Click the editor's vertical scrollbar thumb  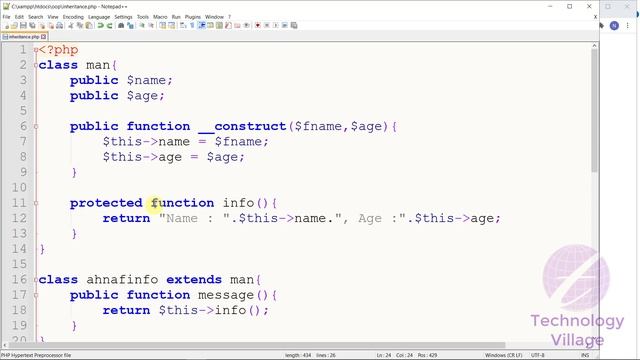595,110
